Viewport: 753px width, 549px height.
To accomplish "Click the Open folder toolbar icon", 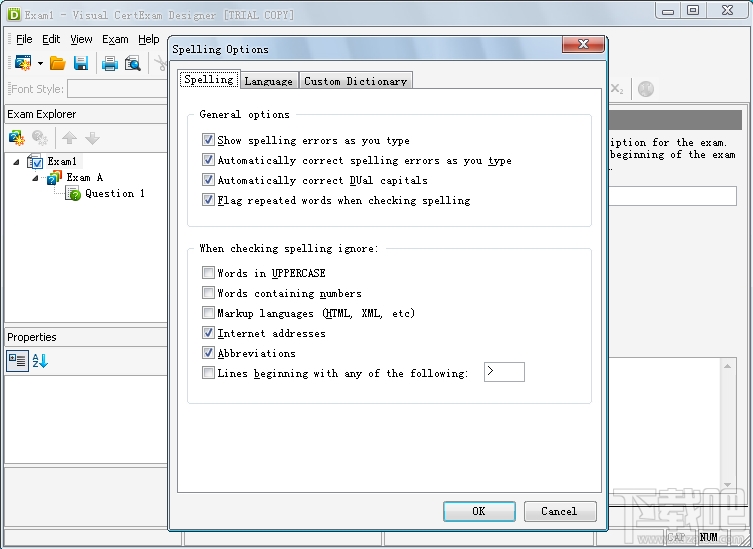I will click(x=58, y=63).
